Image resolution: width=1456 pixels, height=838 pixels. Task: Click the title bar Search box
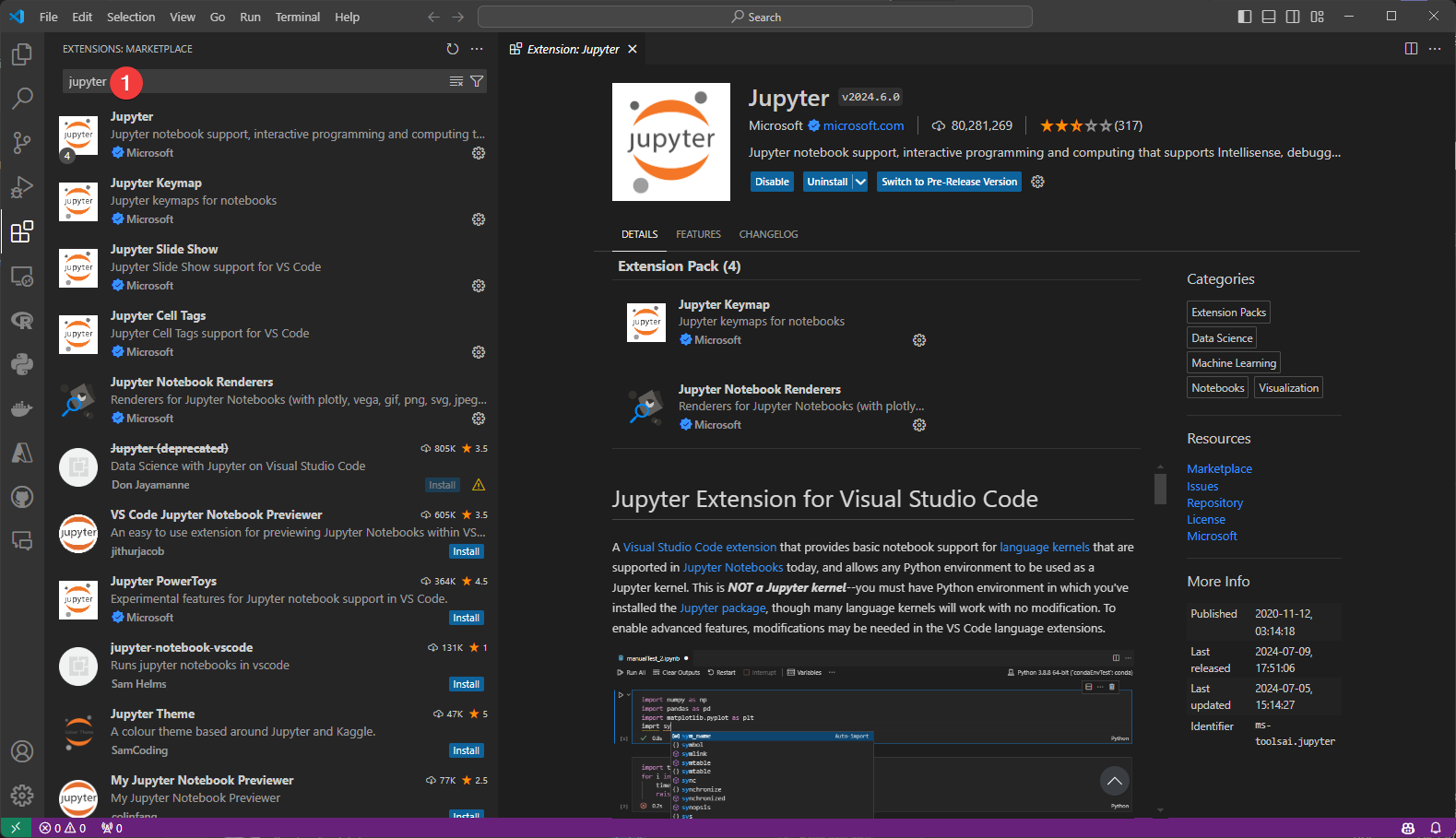click(755, 17)
